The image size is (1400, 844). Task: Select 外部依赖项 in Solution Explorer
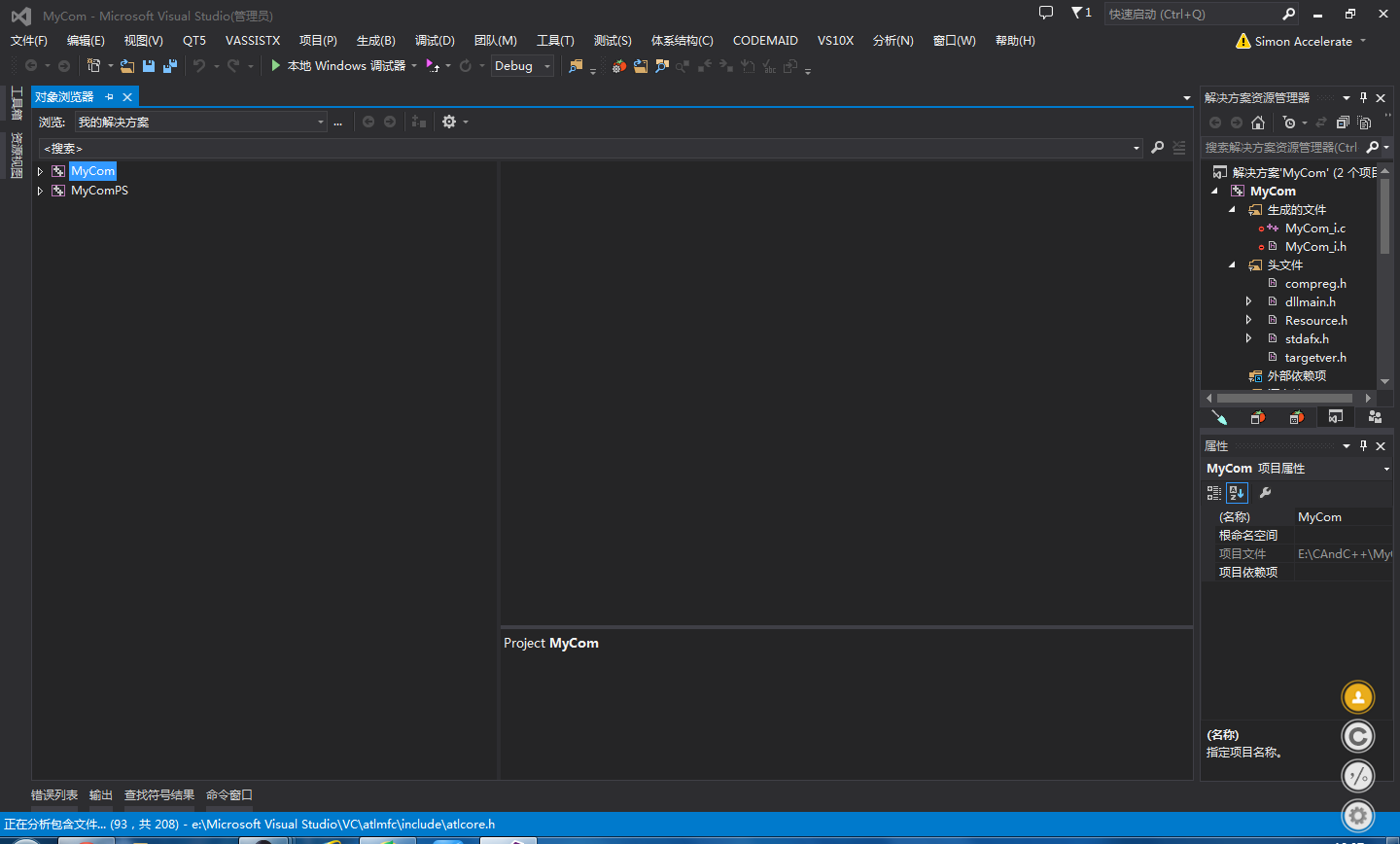pos(1296,376)
